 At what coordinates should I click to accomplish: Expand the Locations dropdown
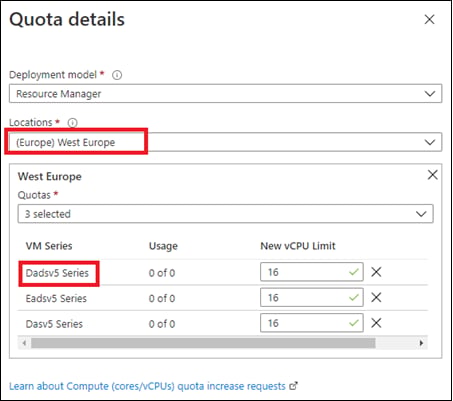coord(226,142)
